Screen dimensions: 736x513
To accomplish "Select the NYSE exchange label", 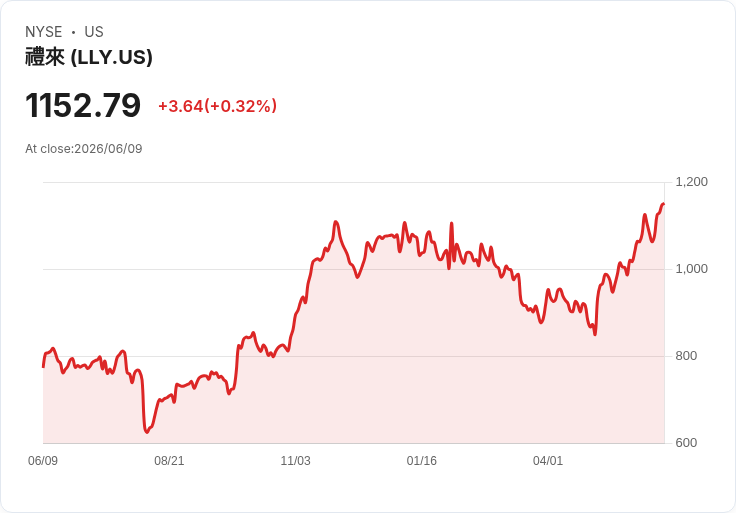I will 44,32.
